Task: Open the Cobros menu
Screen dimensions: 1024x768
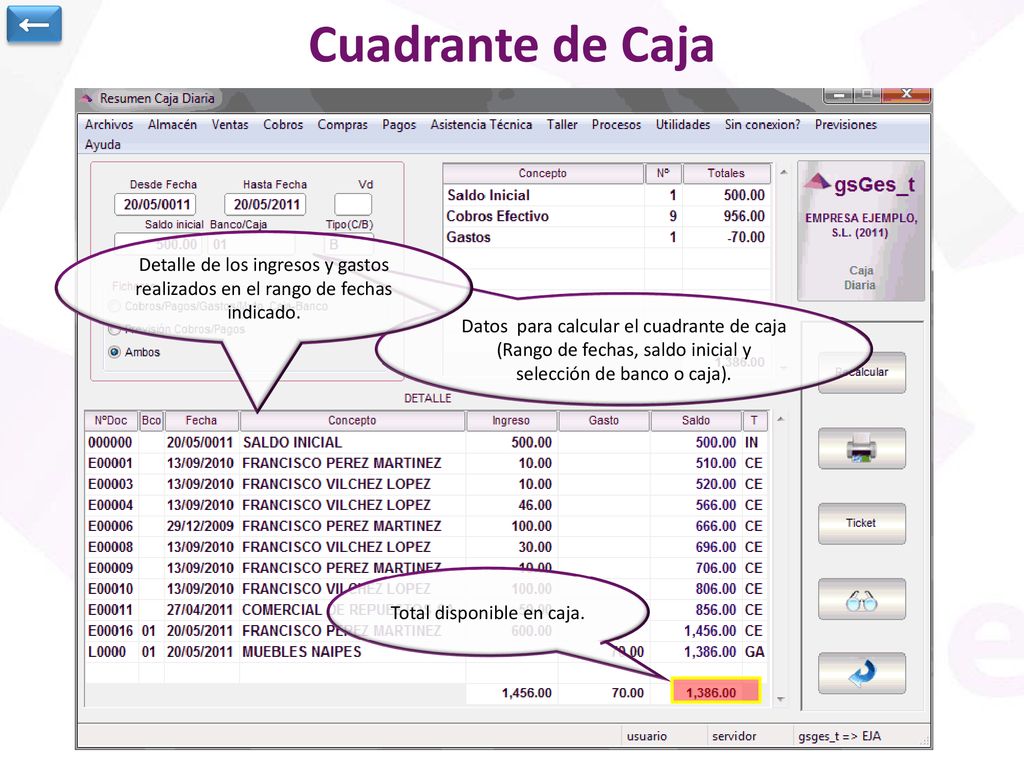Action: point(283,125)
